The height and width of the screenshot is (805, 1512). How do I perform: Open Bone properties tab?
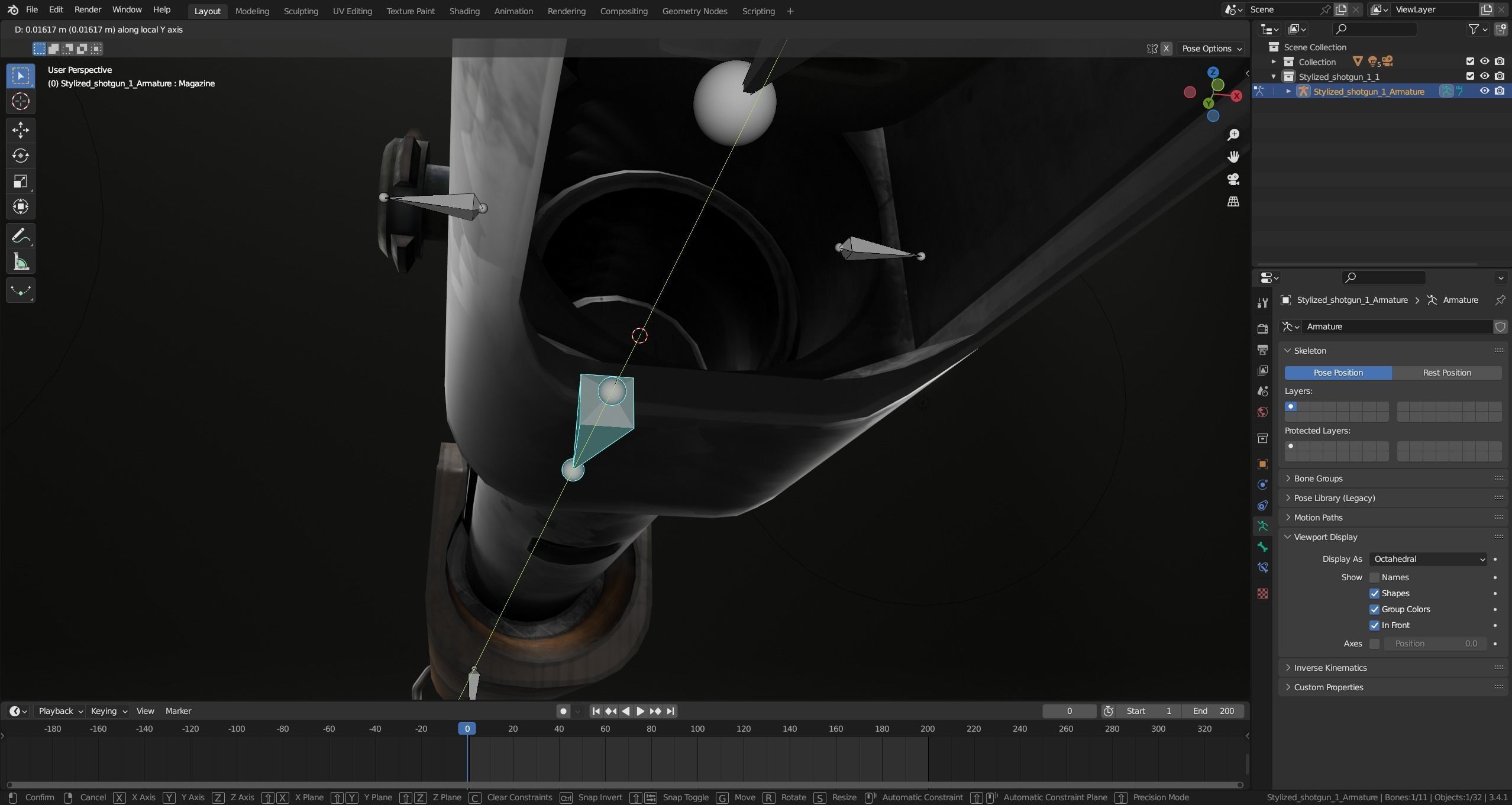pos(1262,547)
